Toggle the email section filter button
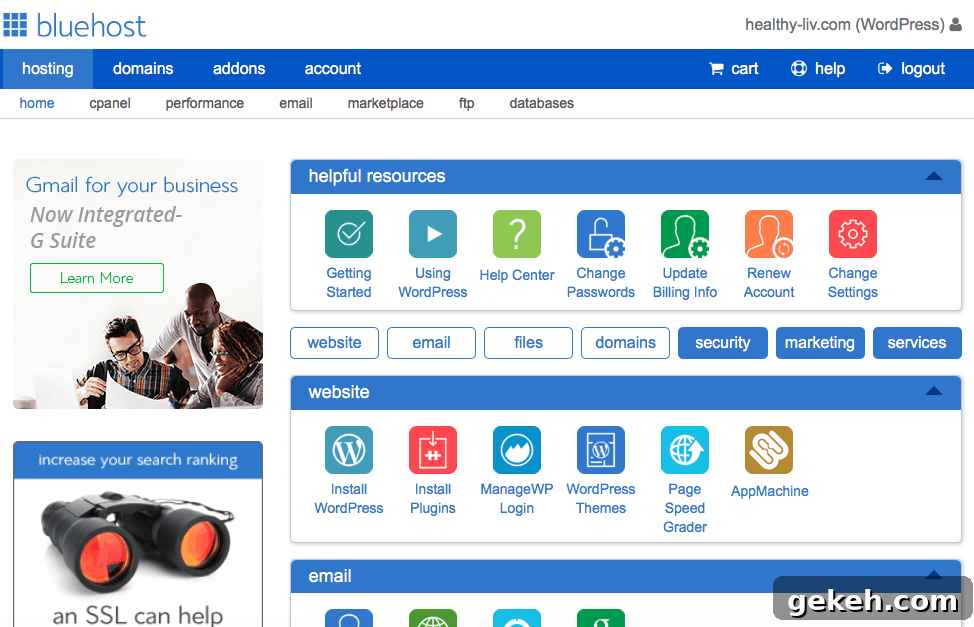This screenshot has width=974, height=627. point(431,343)
